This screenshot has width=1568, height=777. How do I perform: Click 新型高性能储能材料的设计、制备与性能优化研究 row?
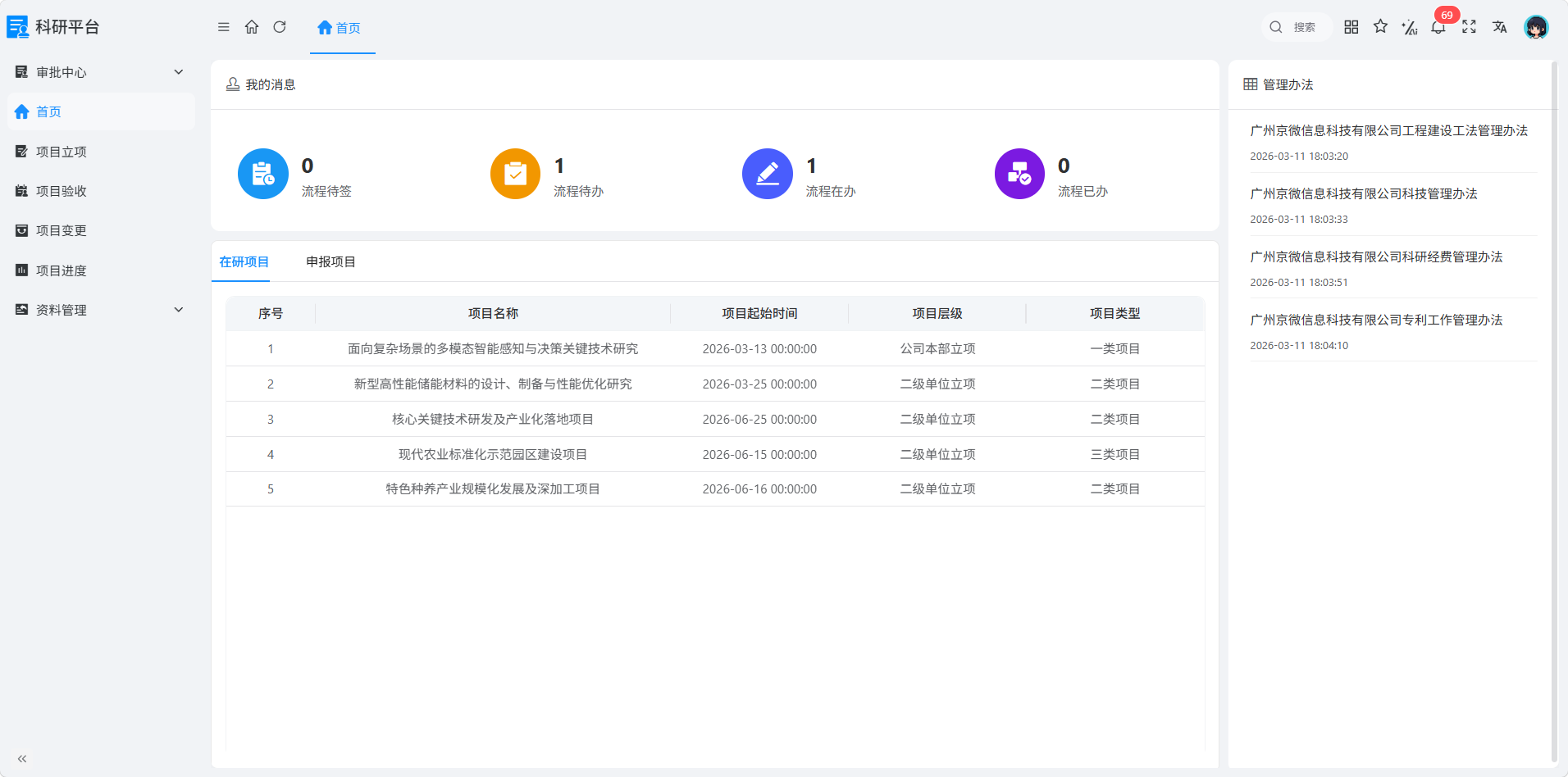pyautogui.click(x=715, y=384)
